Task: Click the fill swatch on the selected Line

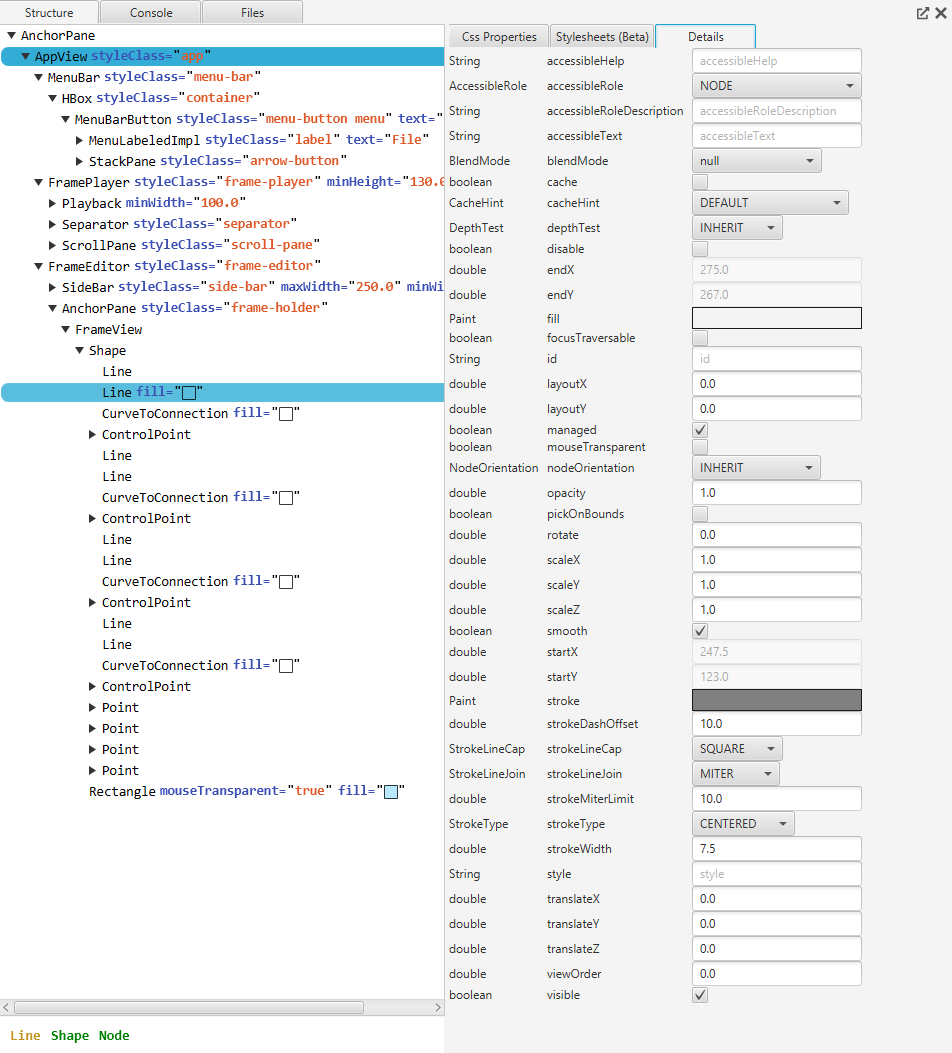Action: [189, 392]
